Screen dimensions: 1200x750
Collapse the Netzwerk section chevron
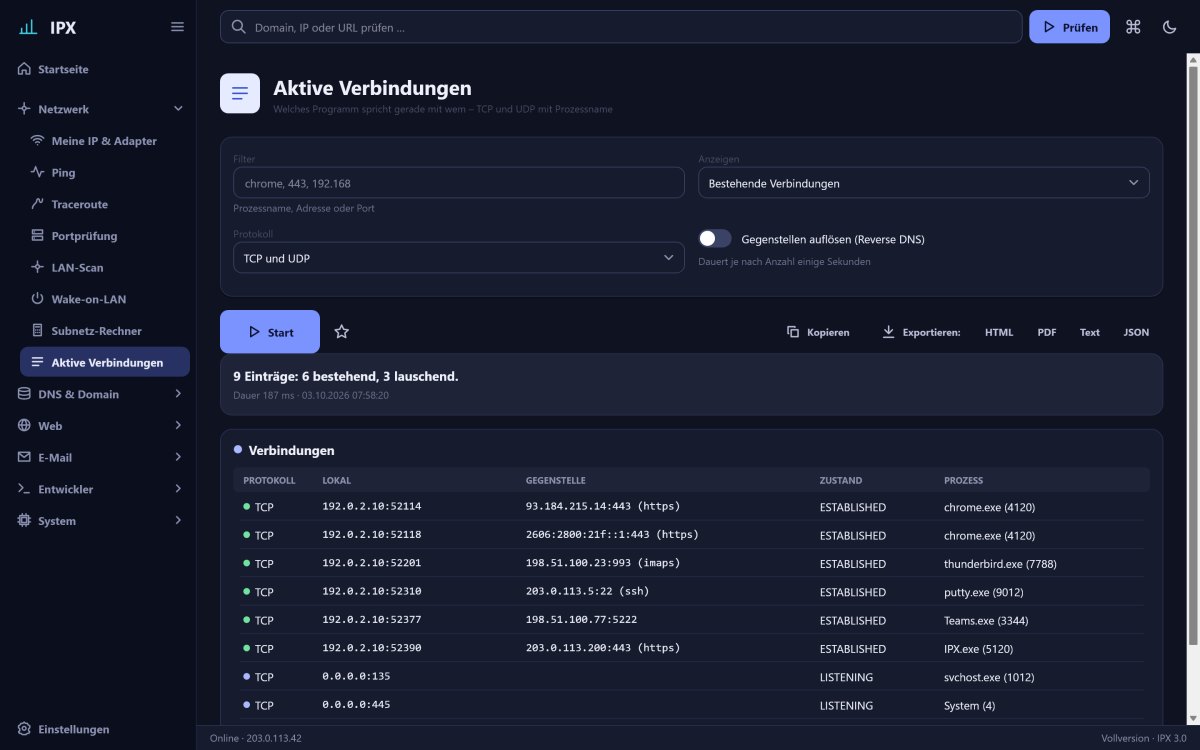178,109
